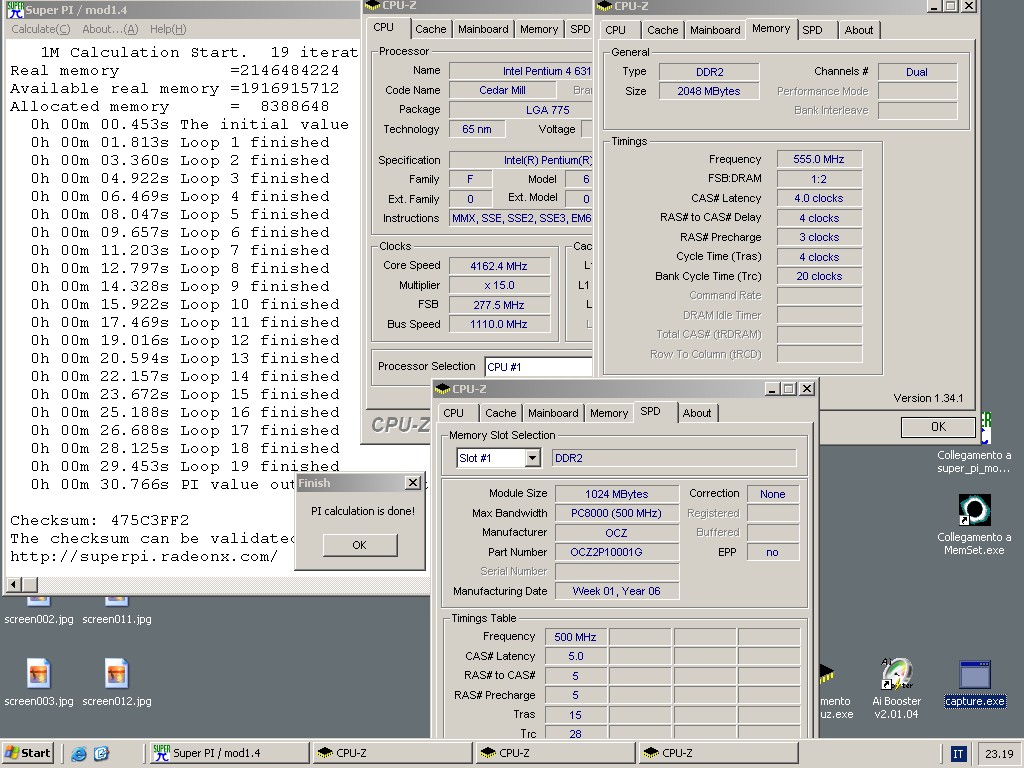
Task: Switch to first CPU-Z taskbar button
Action: 392,753
